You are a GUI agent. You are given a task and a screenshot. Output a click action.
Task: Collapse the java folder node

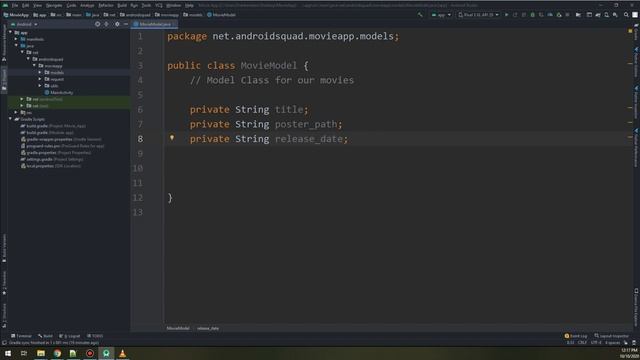[16, 46]
